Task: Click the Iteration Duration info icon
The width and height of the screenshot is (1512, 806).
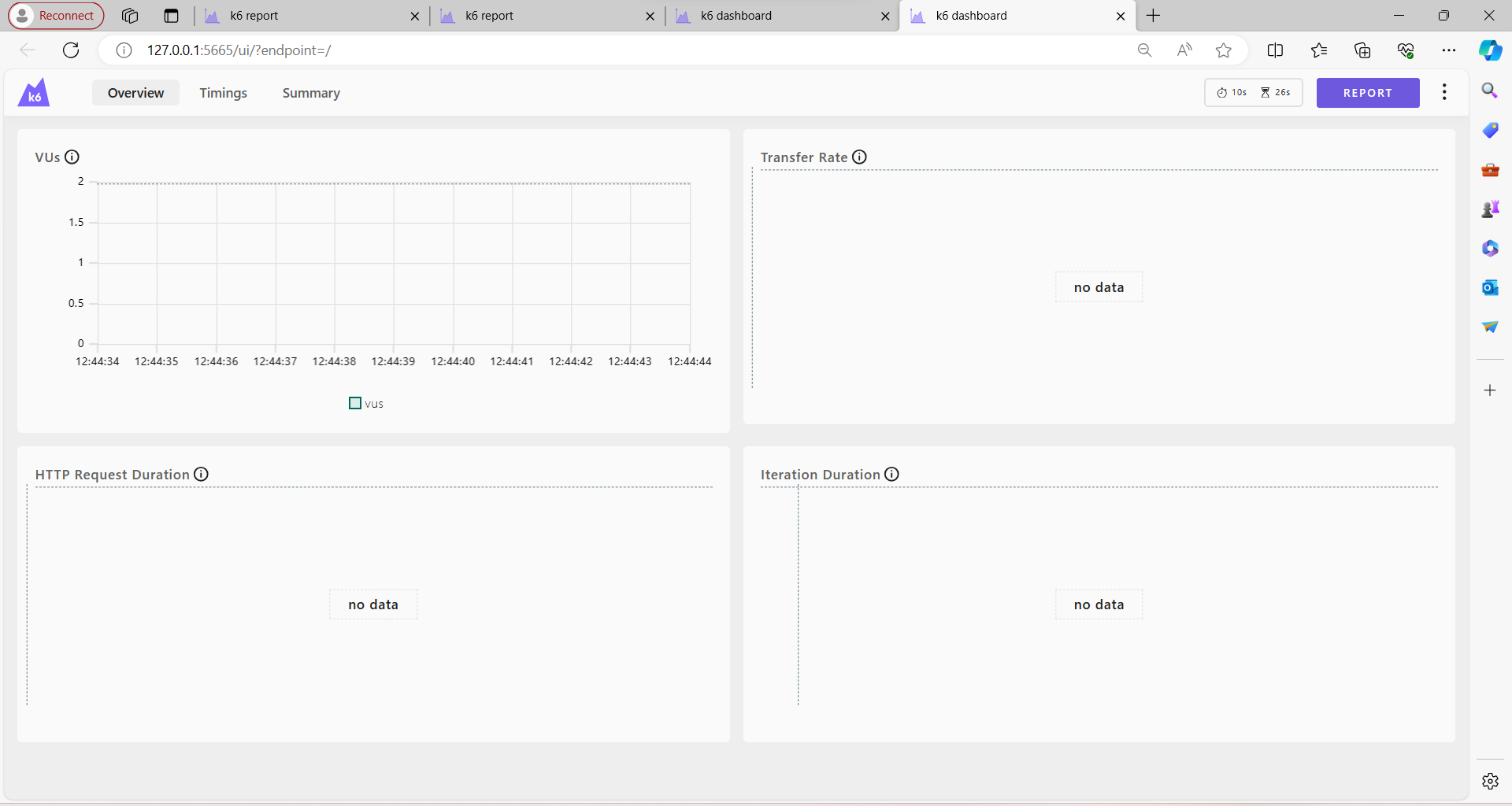Action: tap(891, 474)
